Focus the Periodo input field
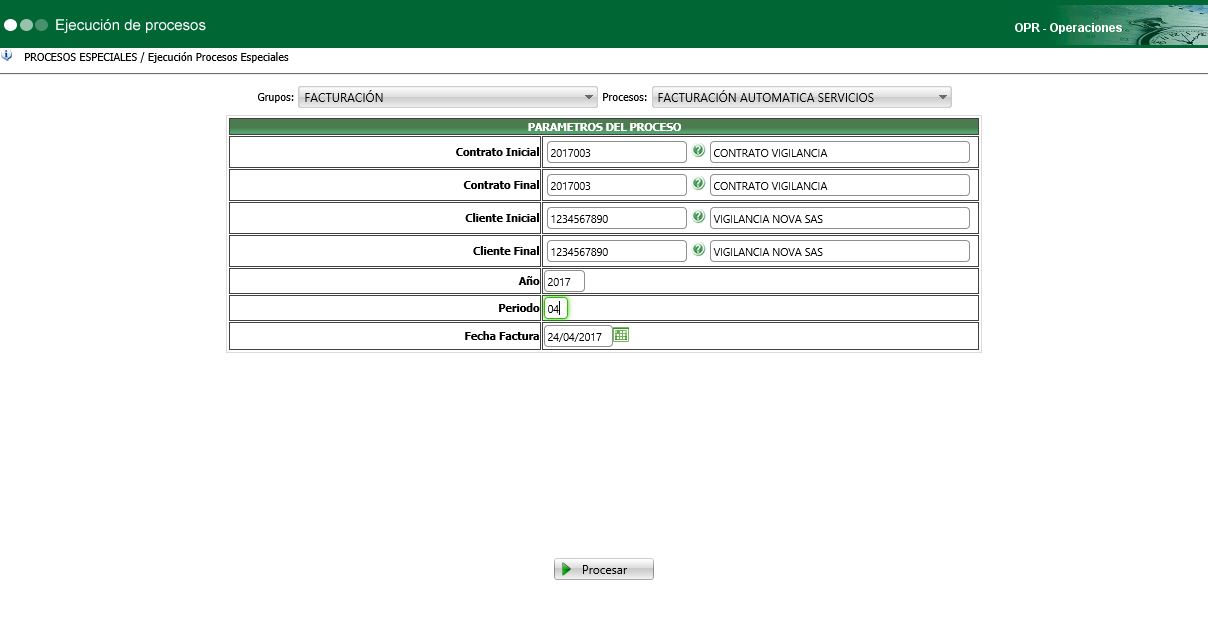Screen dimensions: 1208x620 pyautogui.click(x=556, y=309)
